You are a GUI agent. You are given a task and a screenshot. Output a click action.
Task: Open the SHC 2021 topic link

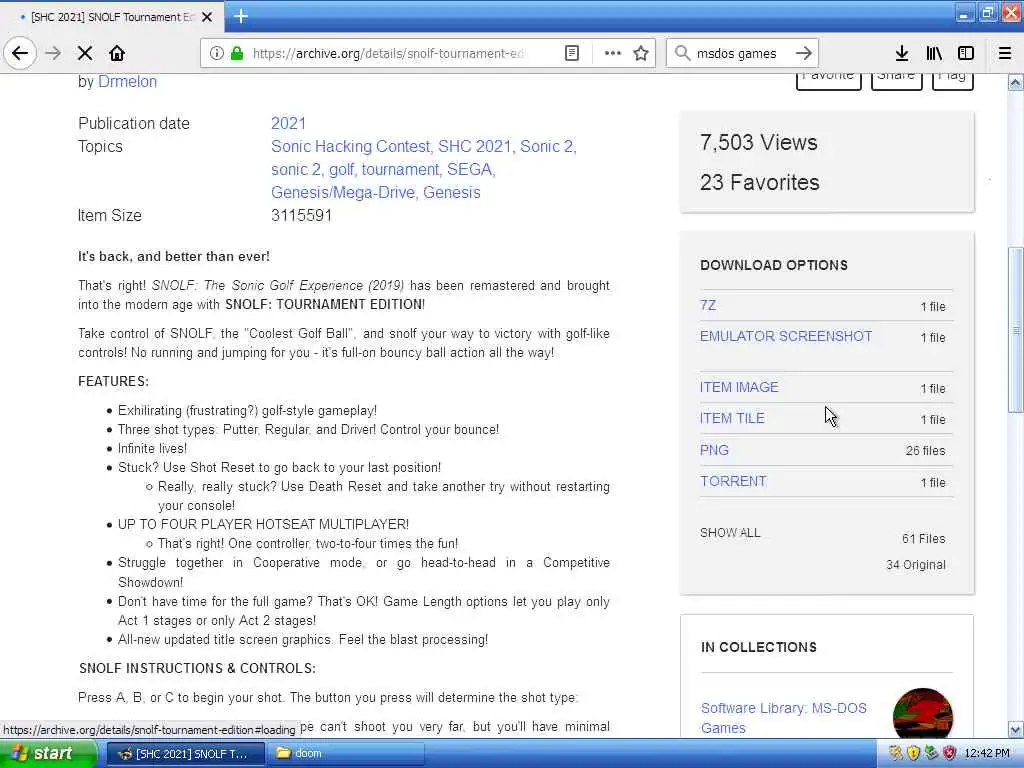[x=474, y=146]
